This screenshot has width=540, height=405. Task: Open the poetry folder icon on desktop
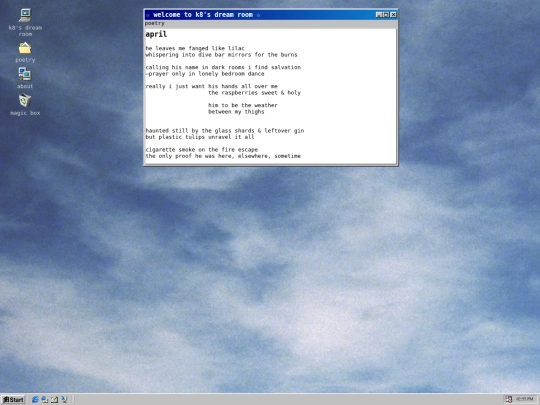pyautogui.click(x=25, y=48)
